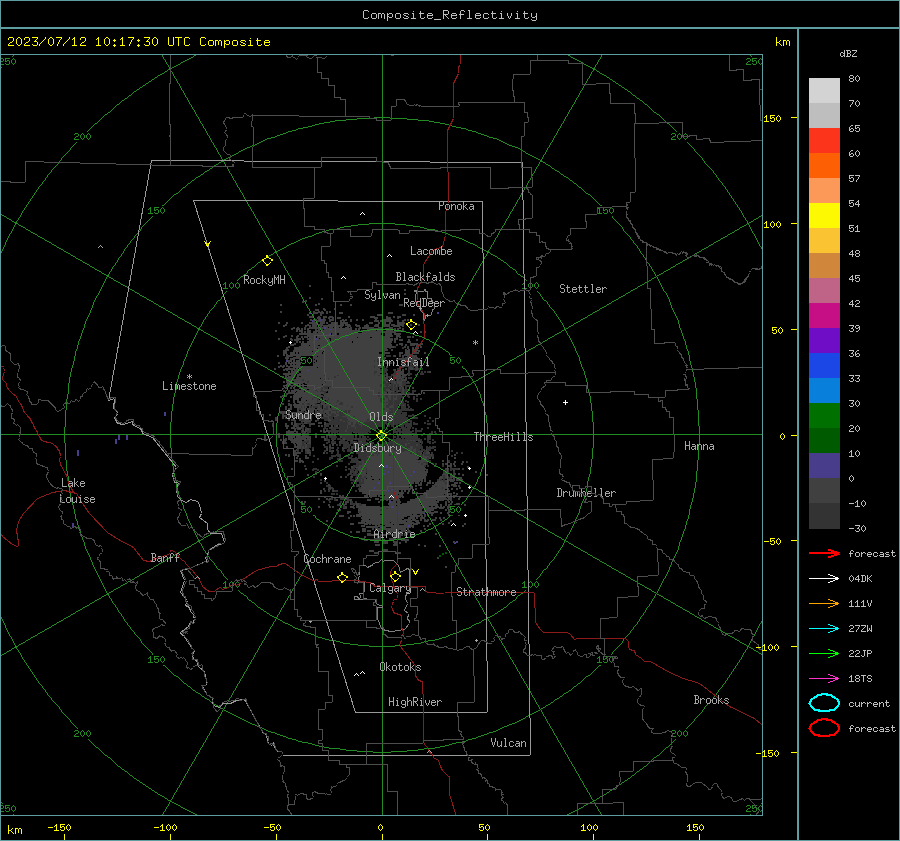Click the Cochrane town label
Screen dimensions: 900x841
pos(327,559)
